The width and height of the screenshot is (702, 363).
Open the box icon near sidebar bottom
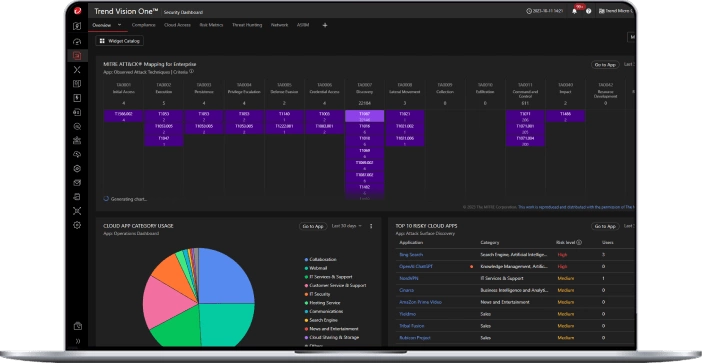coord(77,326)
